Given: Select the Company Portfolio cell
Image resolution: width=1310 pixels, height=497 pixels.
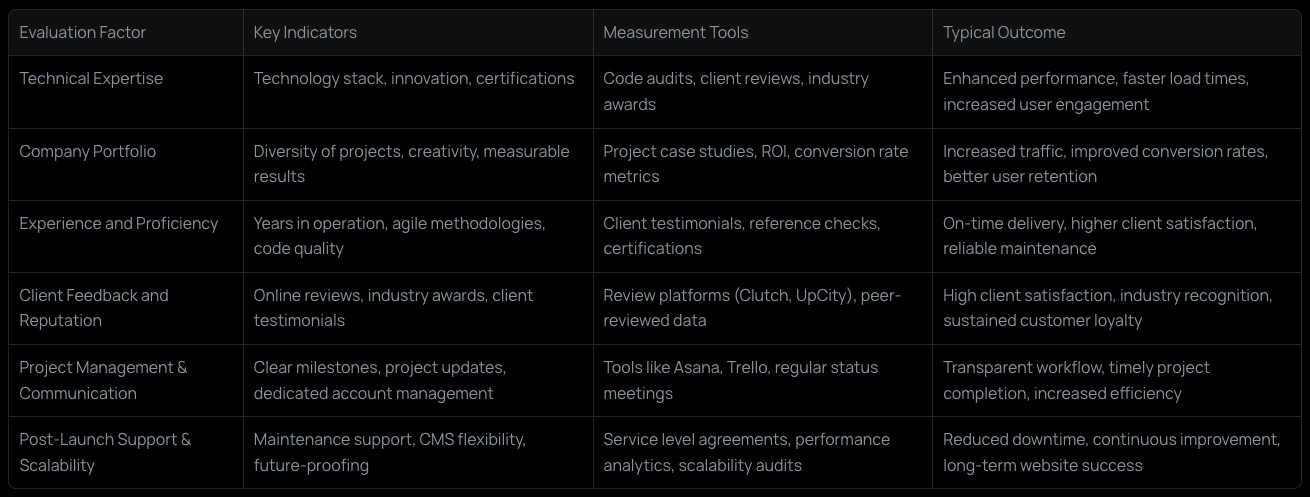Looking at the screenshot, I should (126, 164).
